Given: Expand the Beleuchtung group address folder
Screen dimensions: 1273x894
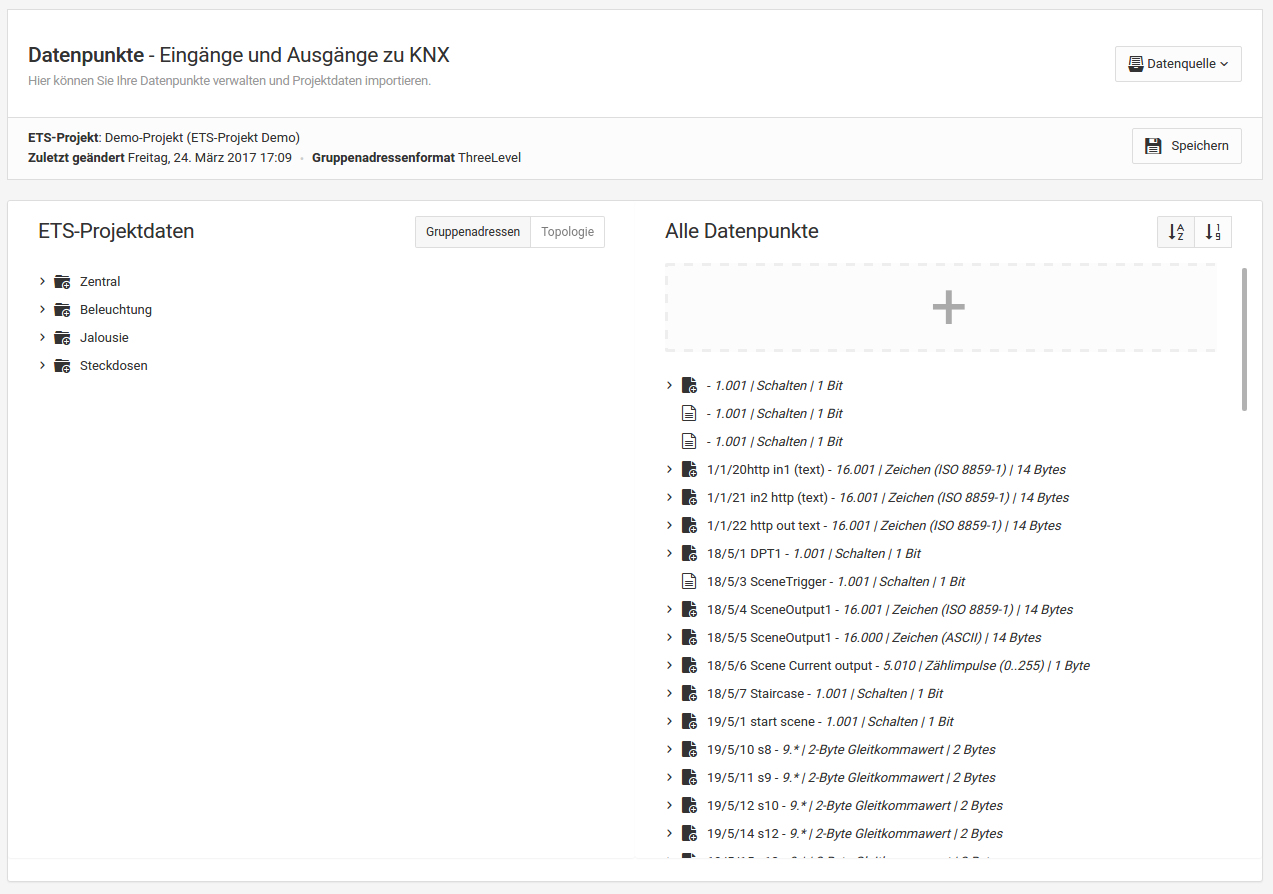Looking at the screenshot, I should [x=42, y=310].
